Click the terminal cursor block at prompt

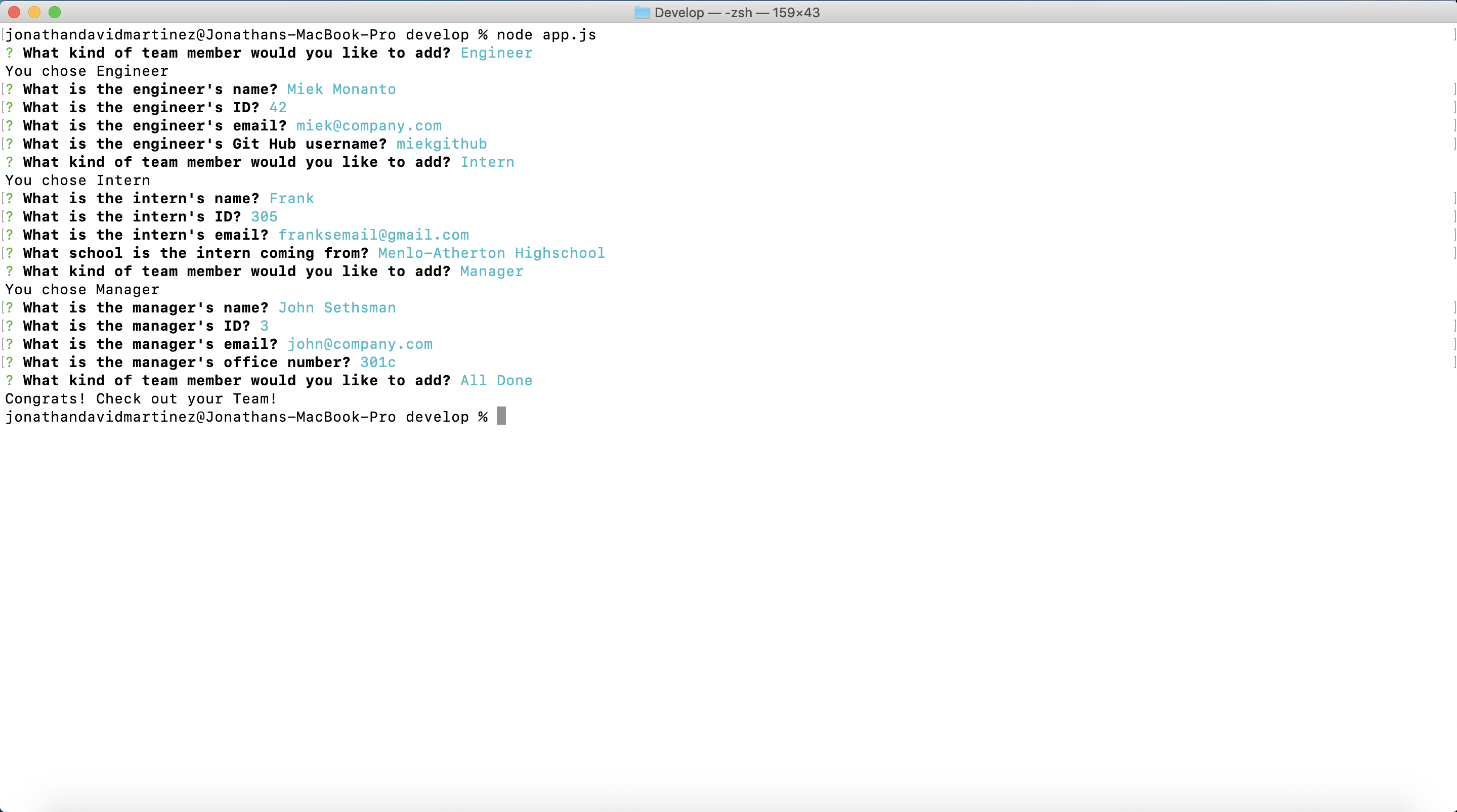point(501,416)
